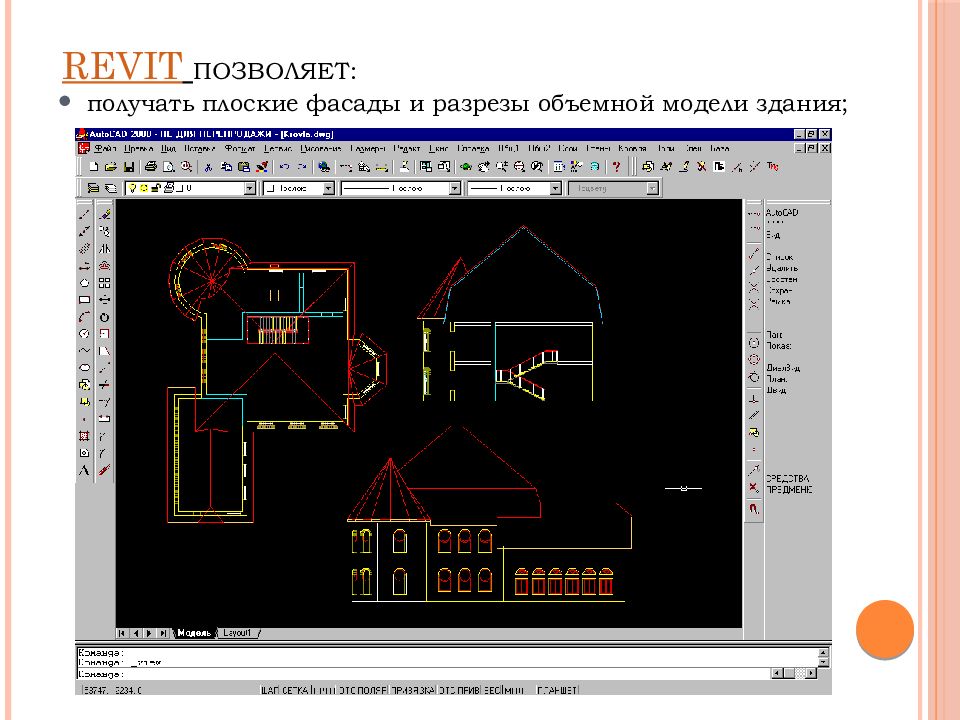
Task: Click the command line prompt input area
Action: (x=422, y=674)
